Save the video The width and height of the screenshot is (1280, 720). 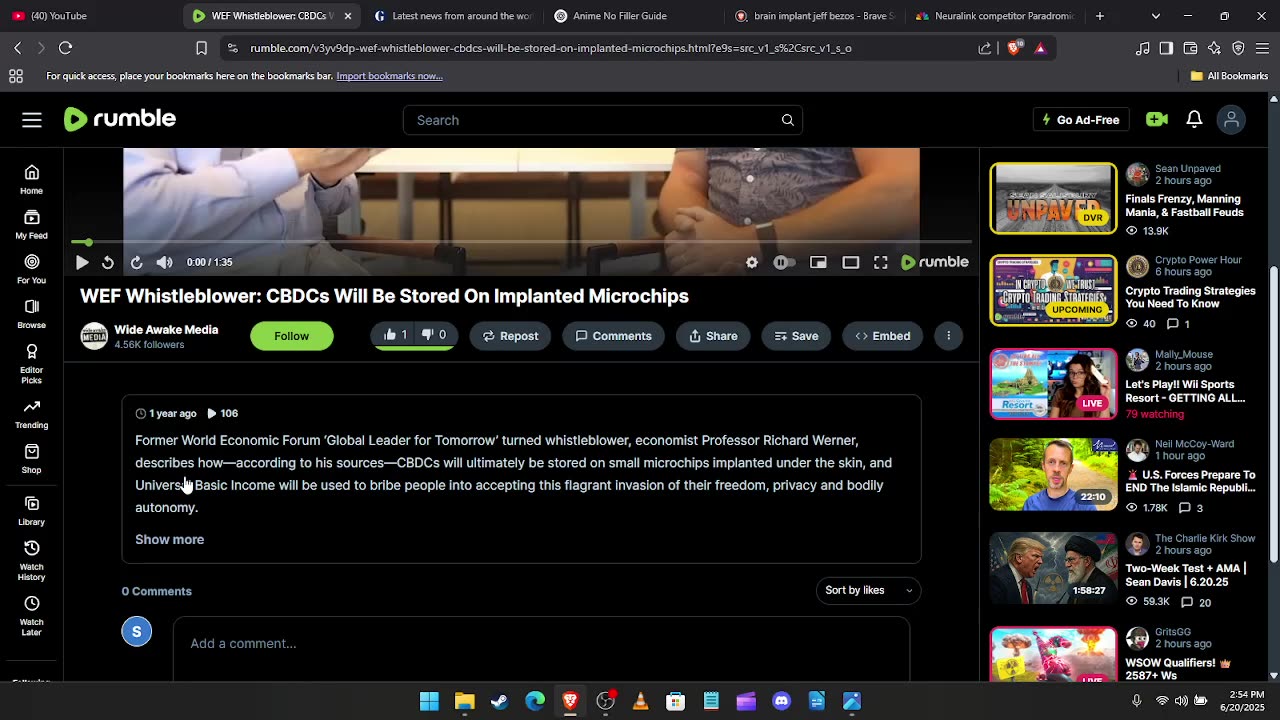pyautogui.click(x=796, y=336)
